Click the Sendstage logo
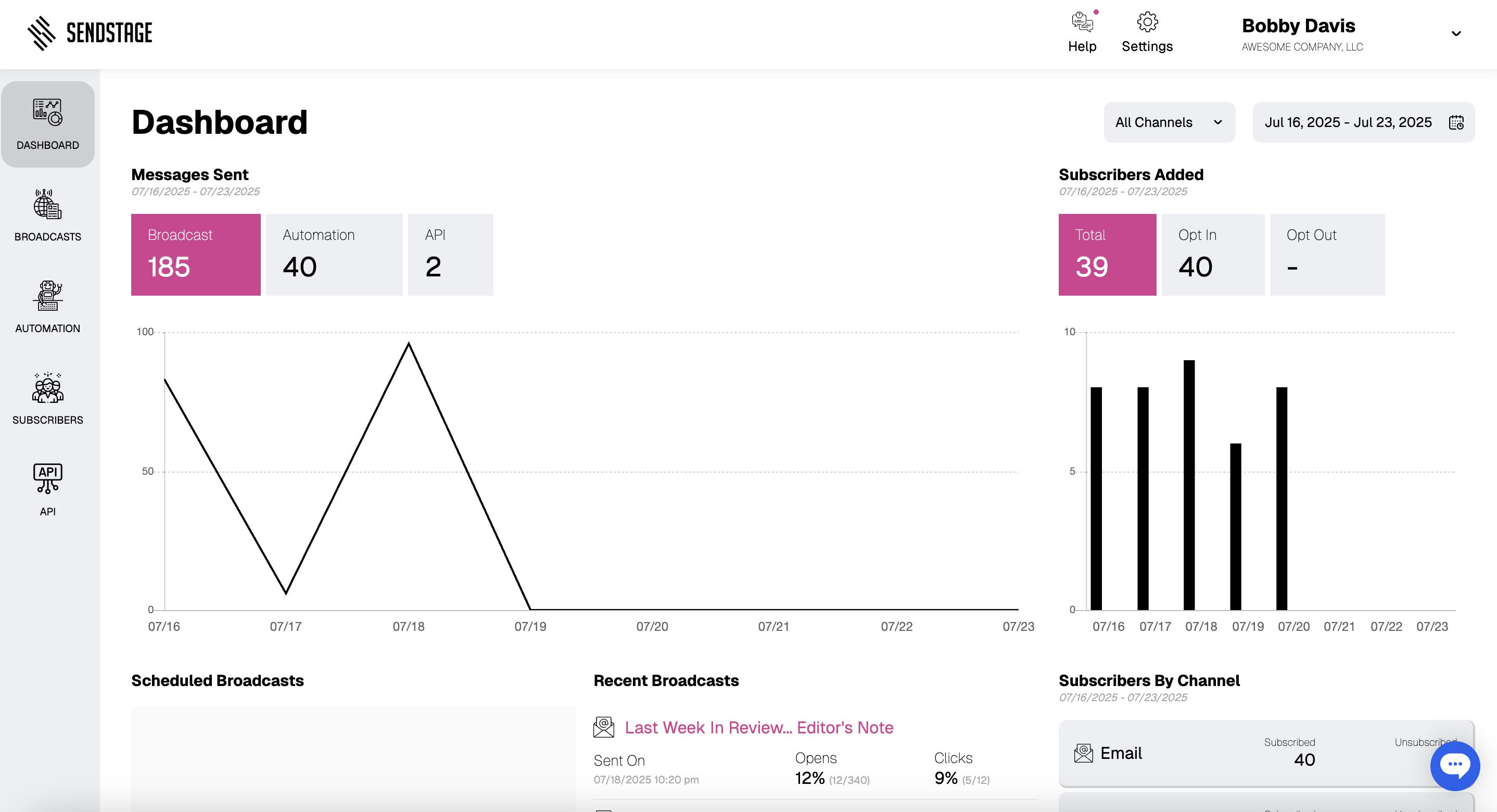Viewport: 1497px width, 812px height. click(x=90, y=33)
